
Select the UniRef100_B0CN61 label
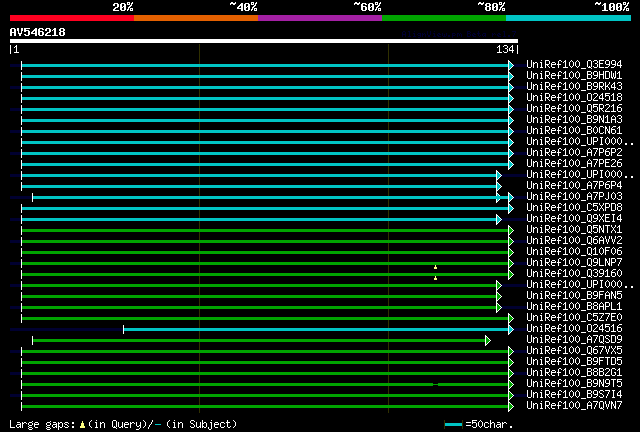[574, 130]
